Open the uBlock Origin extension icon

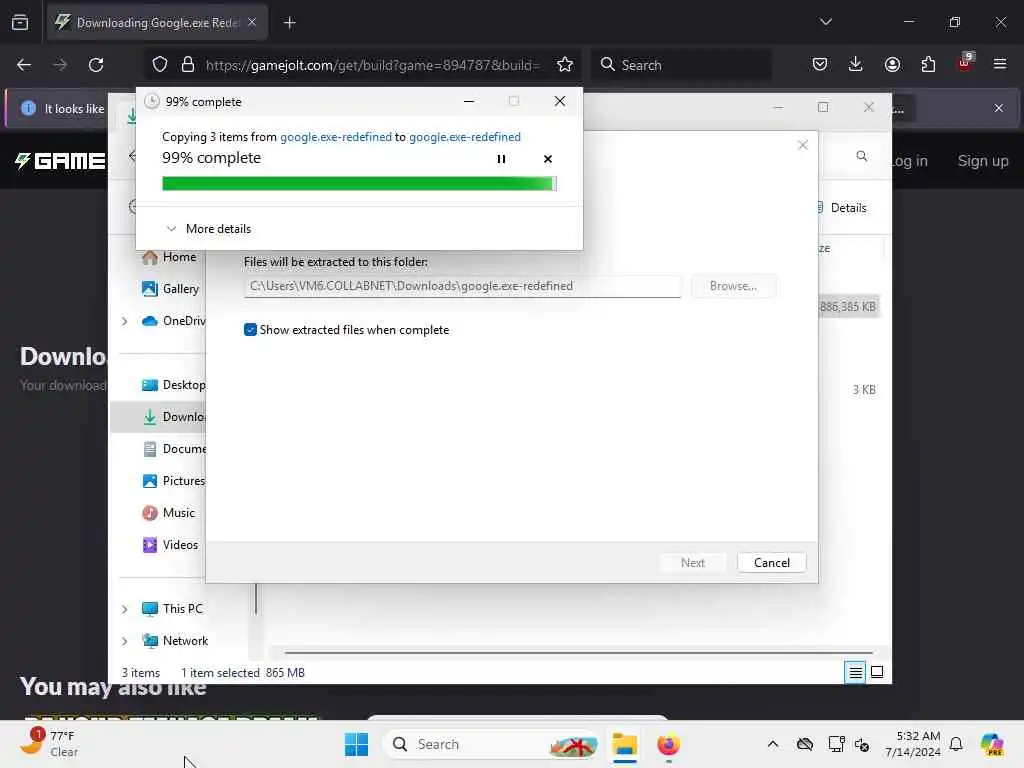click(x=965, y=63)
